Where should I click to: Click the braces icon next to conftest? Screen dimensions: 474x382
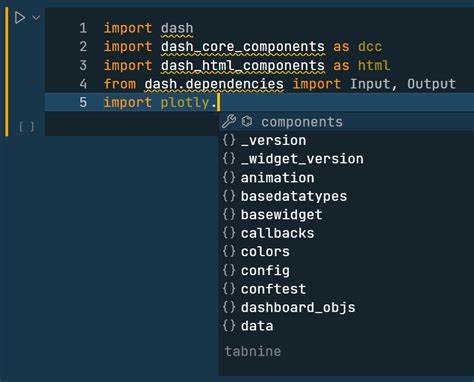pyautogui.click(x=229, y=289)
